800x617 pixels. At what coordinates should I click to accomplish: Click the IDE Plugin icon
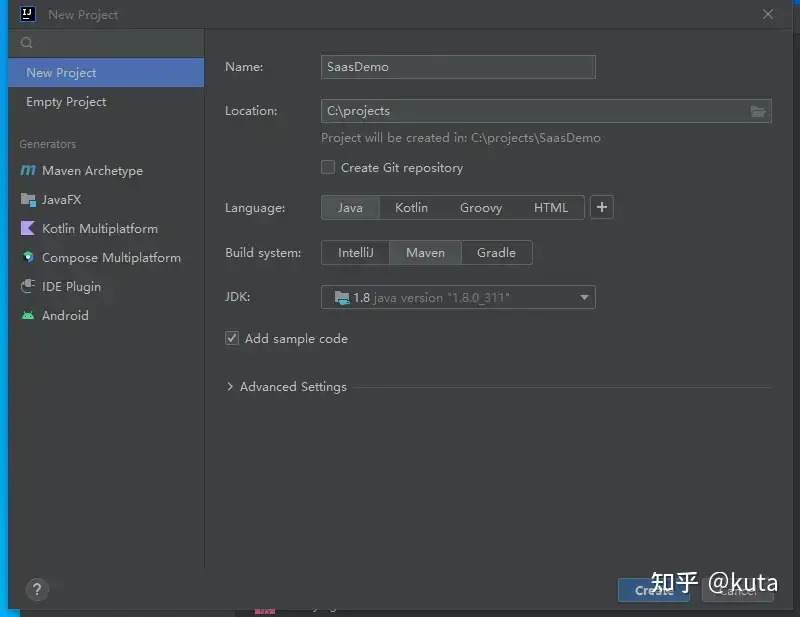28,286
